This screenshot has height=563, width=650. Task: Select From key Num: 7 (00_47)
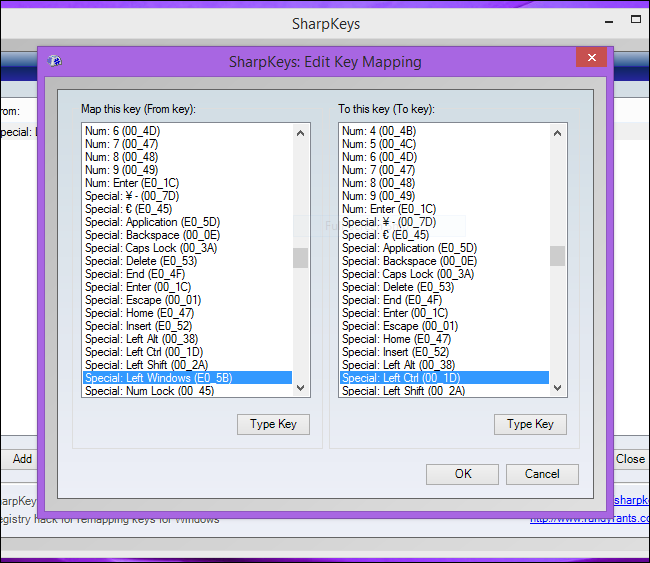pyautogui.click(x=187, y=144)
